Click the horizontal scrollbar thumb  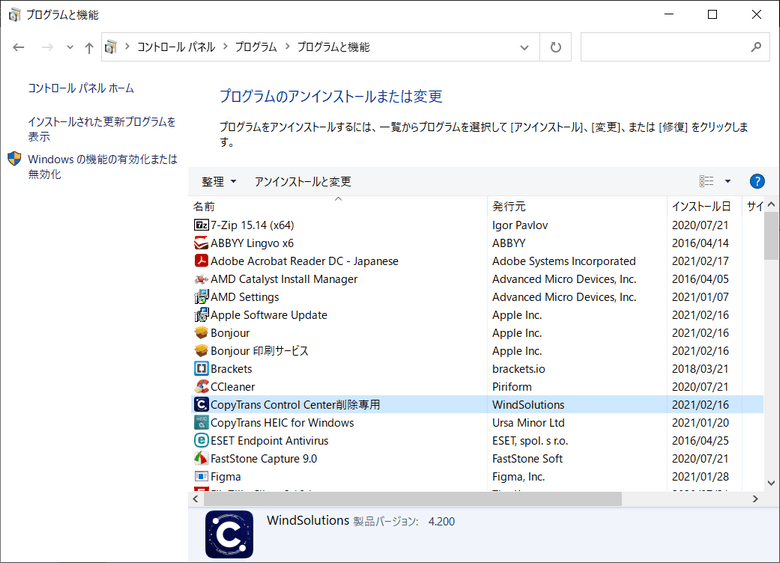tap(411, 498)
